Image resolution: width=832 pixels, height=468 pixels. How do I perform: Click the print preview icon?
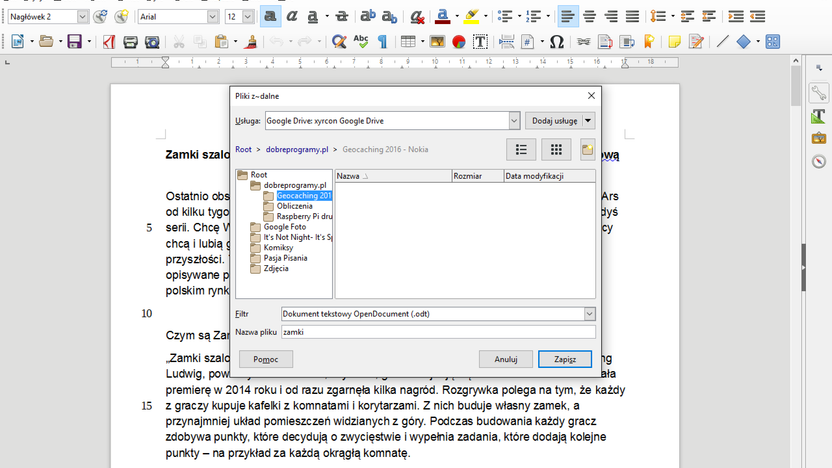[152, 41]
